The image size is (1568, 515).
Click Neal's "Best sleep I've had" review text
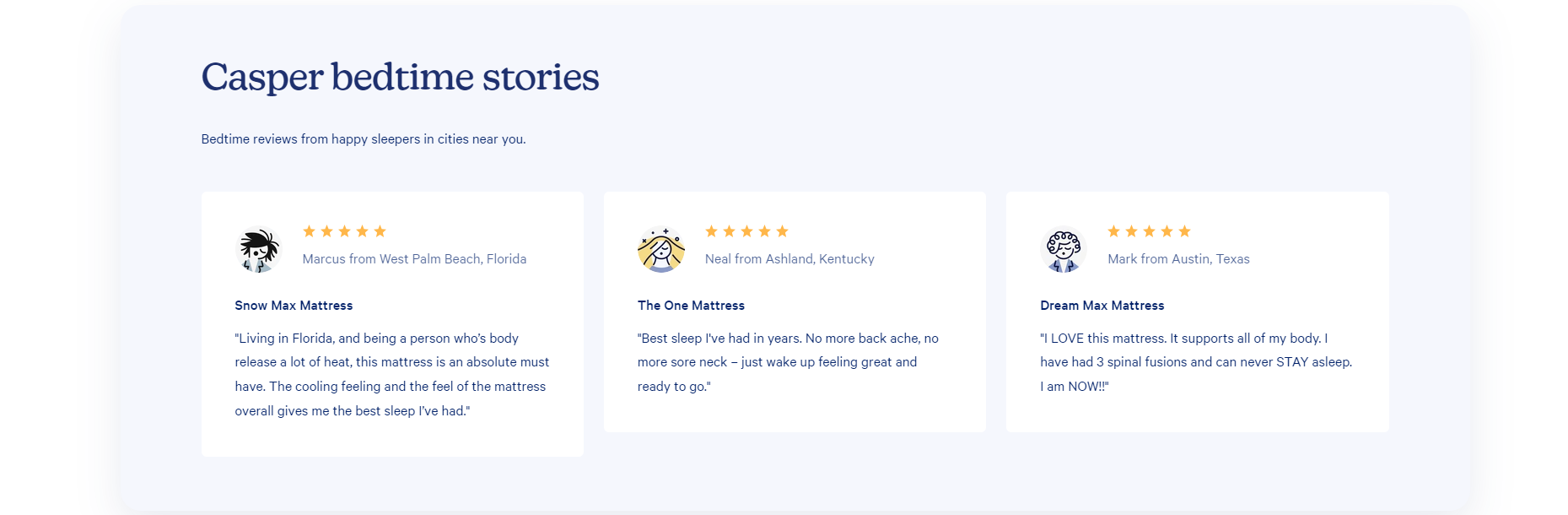pyautogui.click(x=788, y=362)
